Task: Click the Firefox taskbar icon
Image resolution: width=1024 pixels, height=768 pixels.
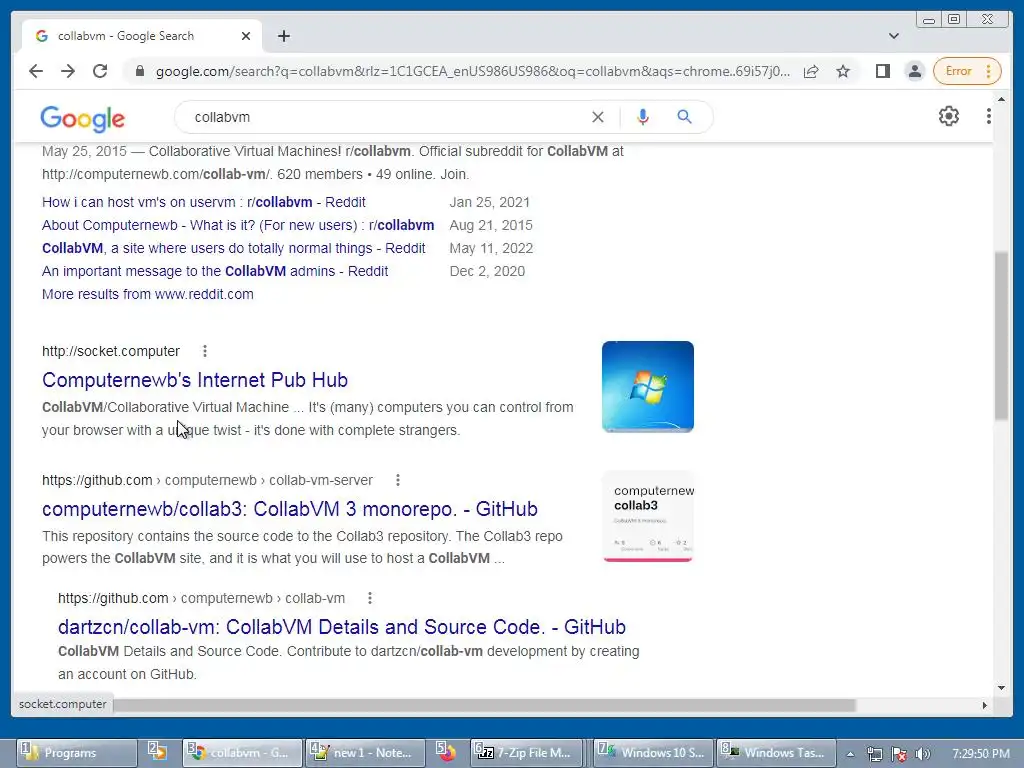Action: [x=447, y=753]
